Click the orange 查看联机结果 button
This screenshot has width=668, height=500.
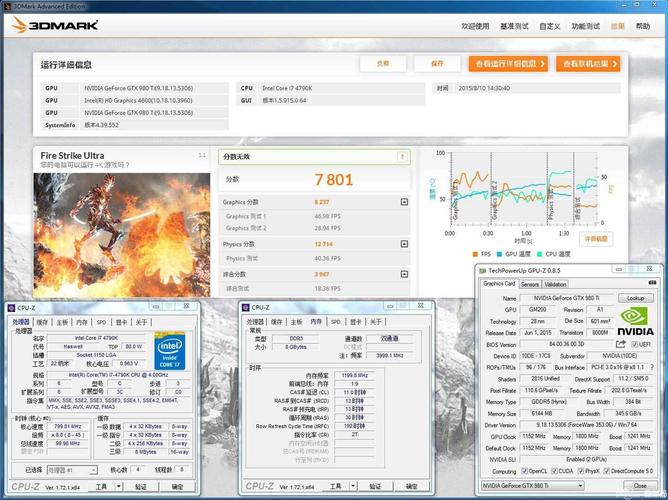pos(588,64)
